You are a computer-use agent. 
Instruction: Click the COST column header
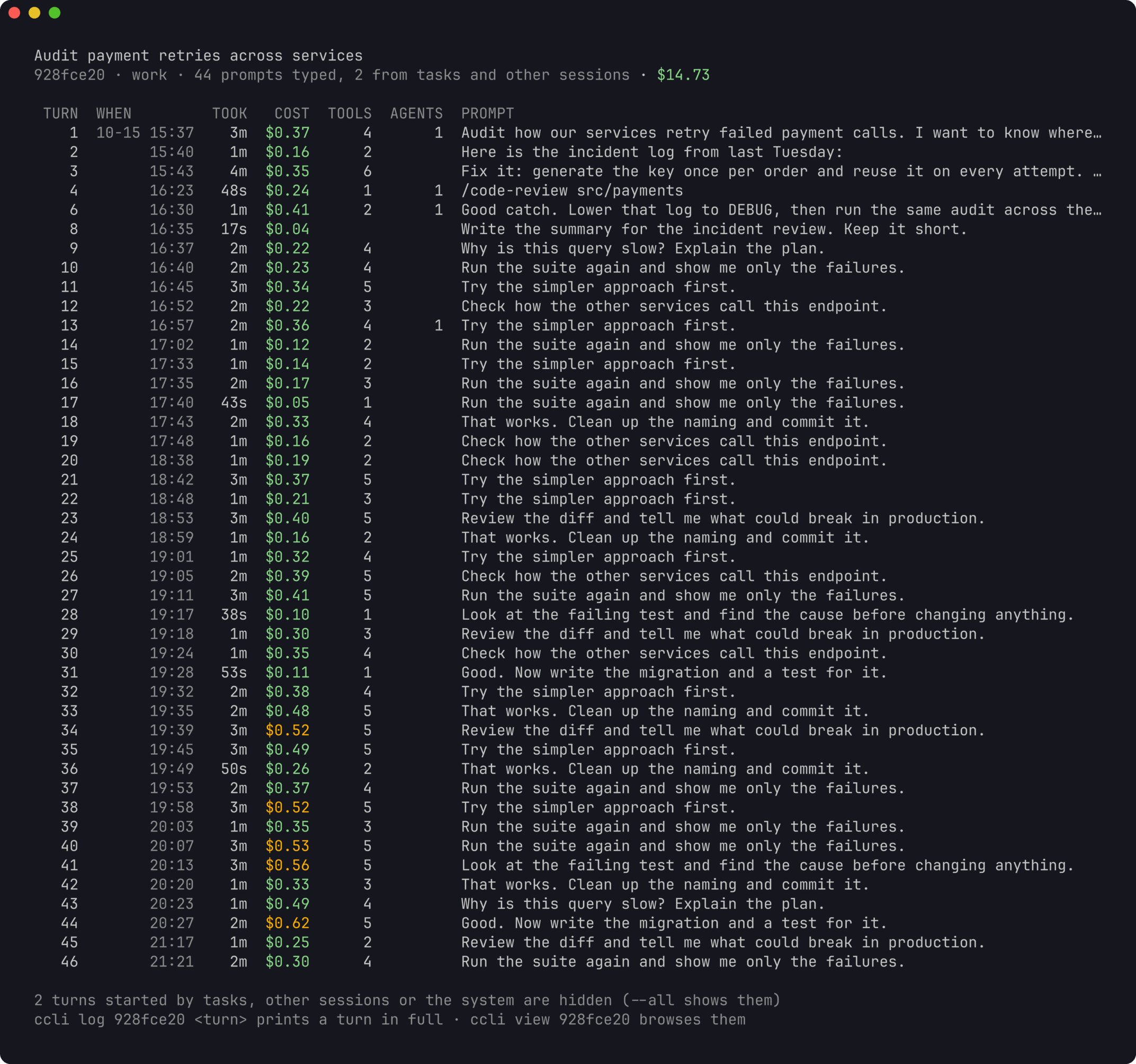(x=292, y=113)
